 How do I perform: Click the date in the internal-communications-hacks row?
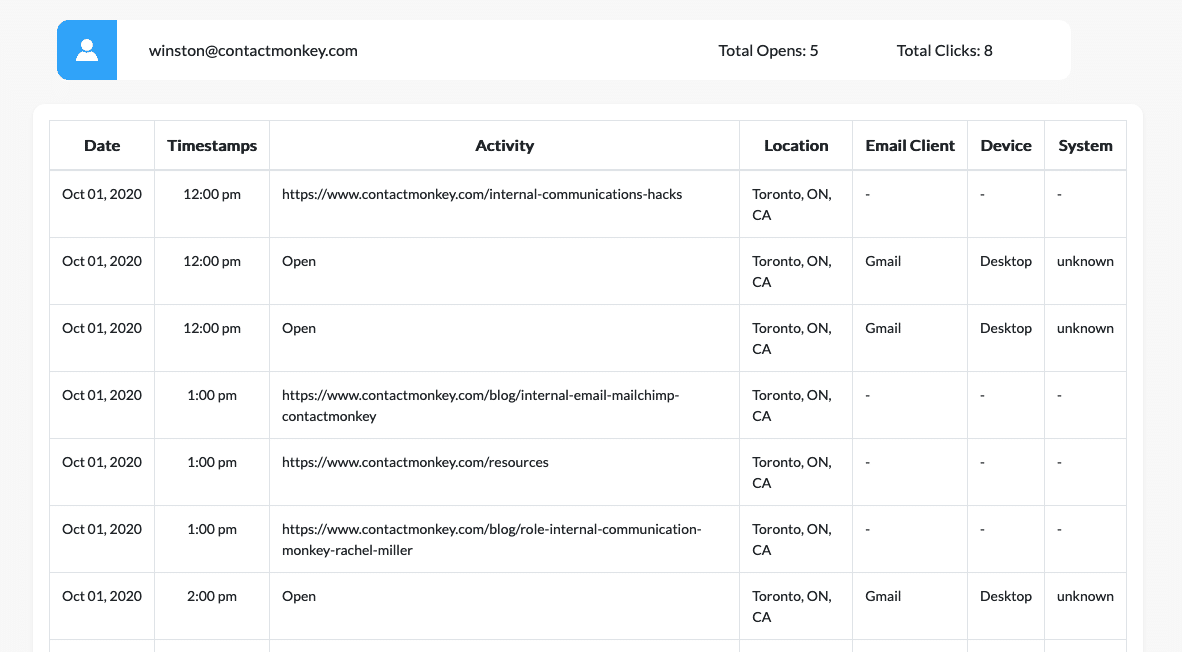102,194
